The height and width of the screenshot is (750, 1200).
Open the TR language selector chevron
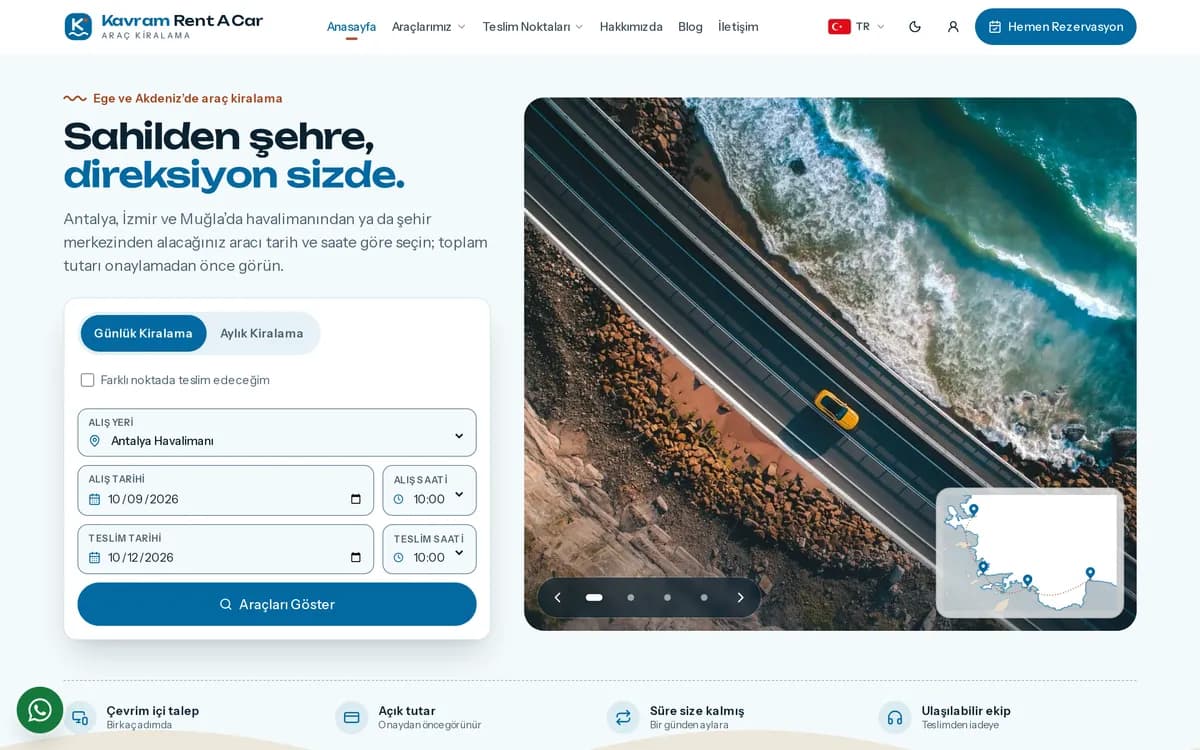click(881, 27)
